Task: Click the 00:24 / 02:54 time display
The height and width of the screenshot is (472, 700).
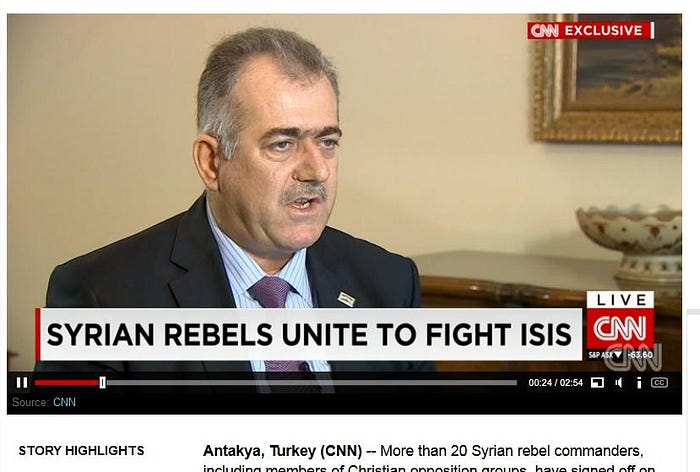Action: (555, 383)
